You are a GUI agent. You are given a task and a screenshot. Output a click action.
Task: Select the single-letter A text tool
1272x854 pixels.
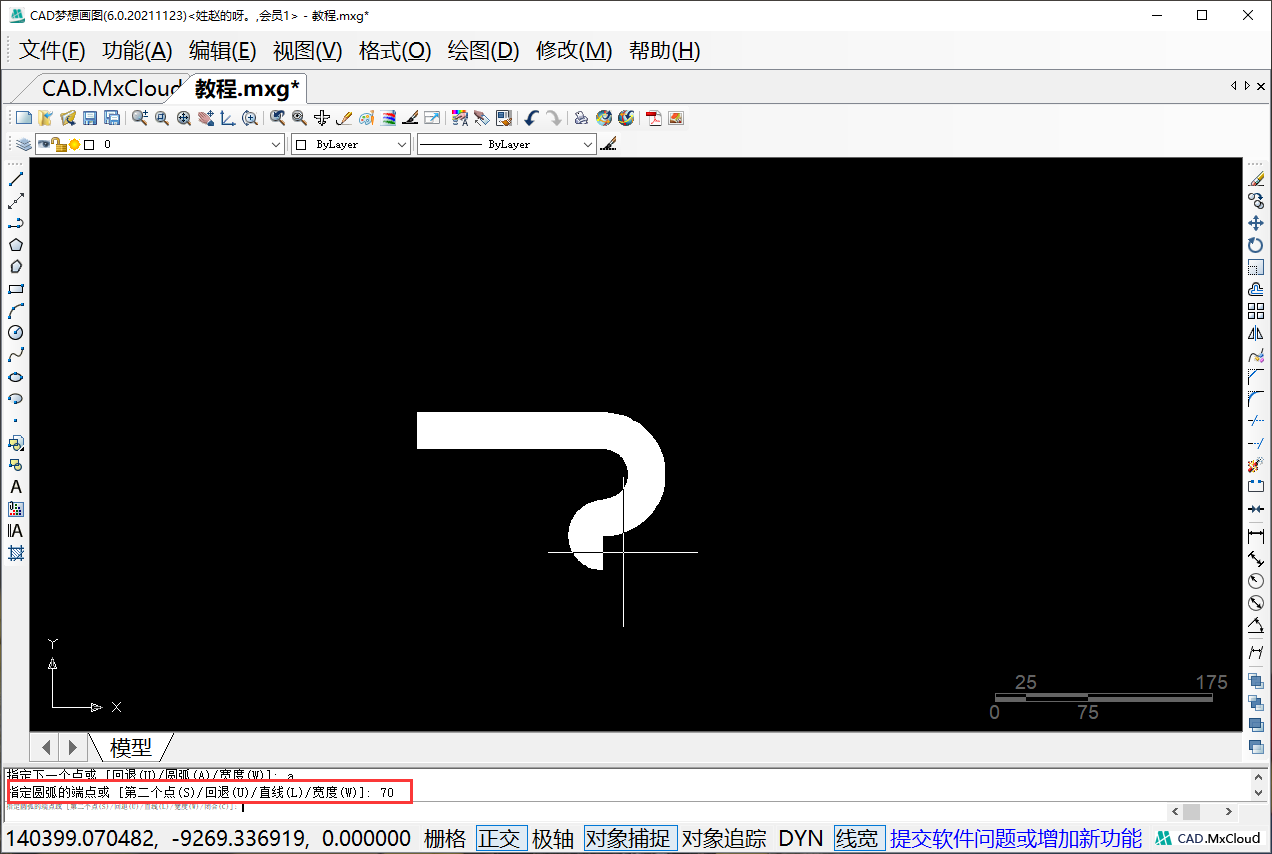(x=16, y=487)
